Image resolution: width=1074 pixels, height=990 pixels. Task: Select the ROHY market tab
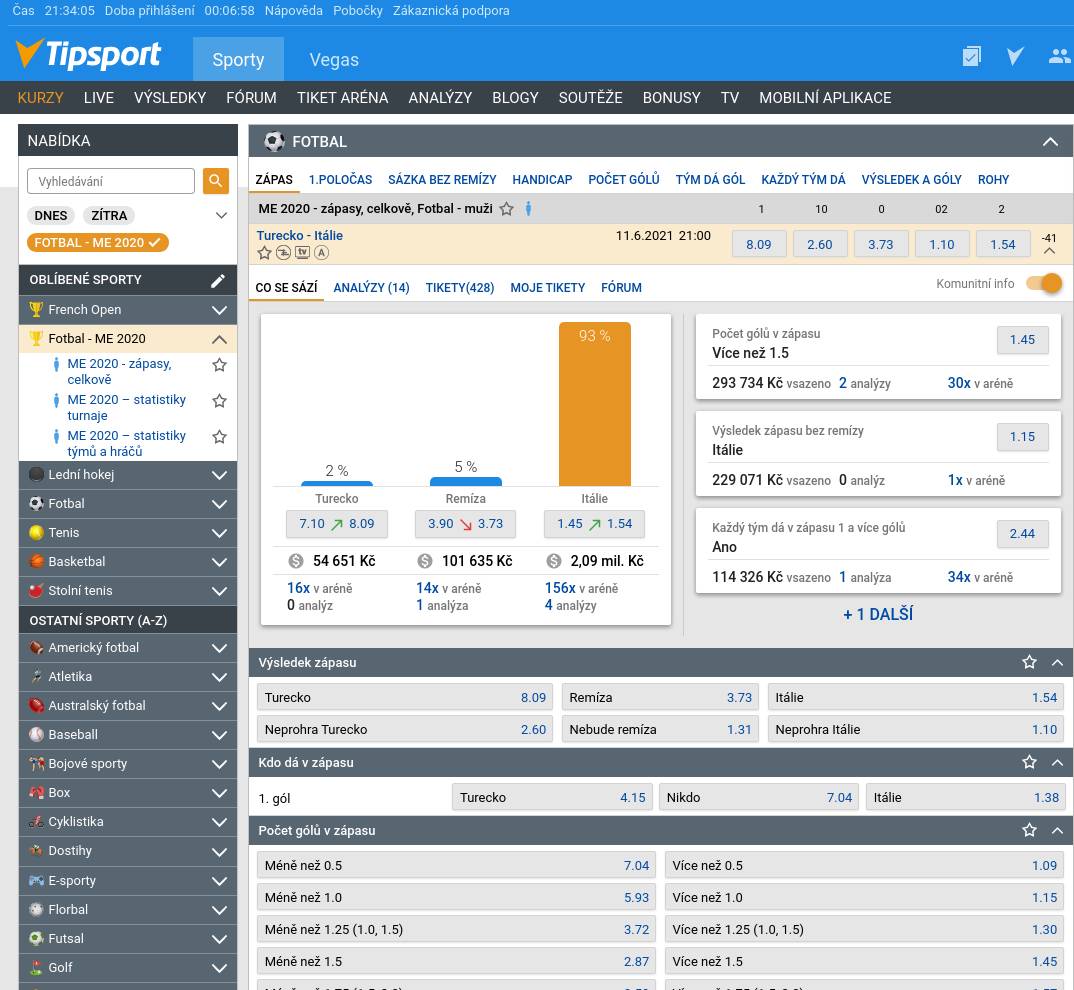point(992,180)
